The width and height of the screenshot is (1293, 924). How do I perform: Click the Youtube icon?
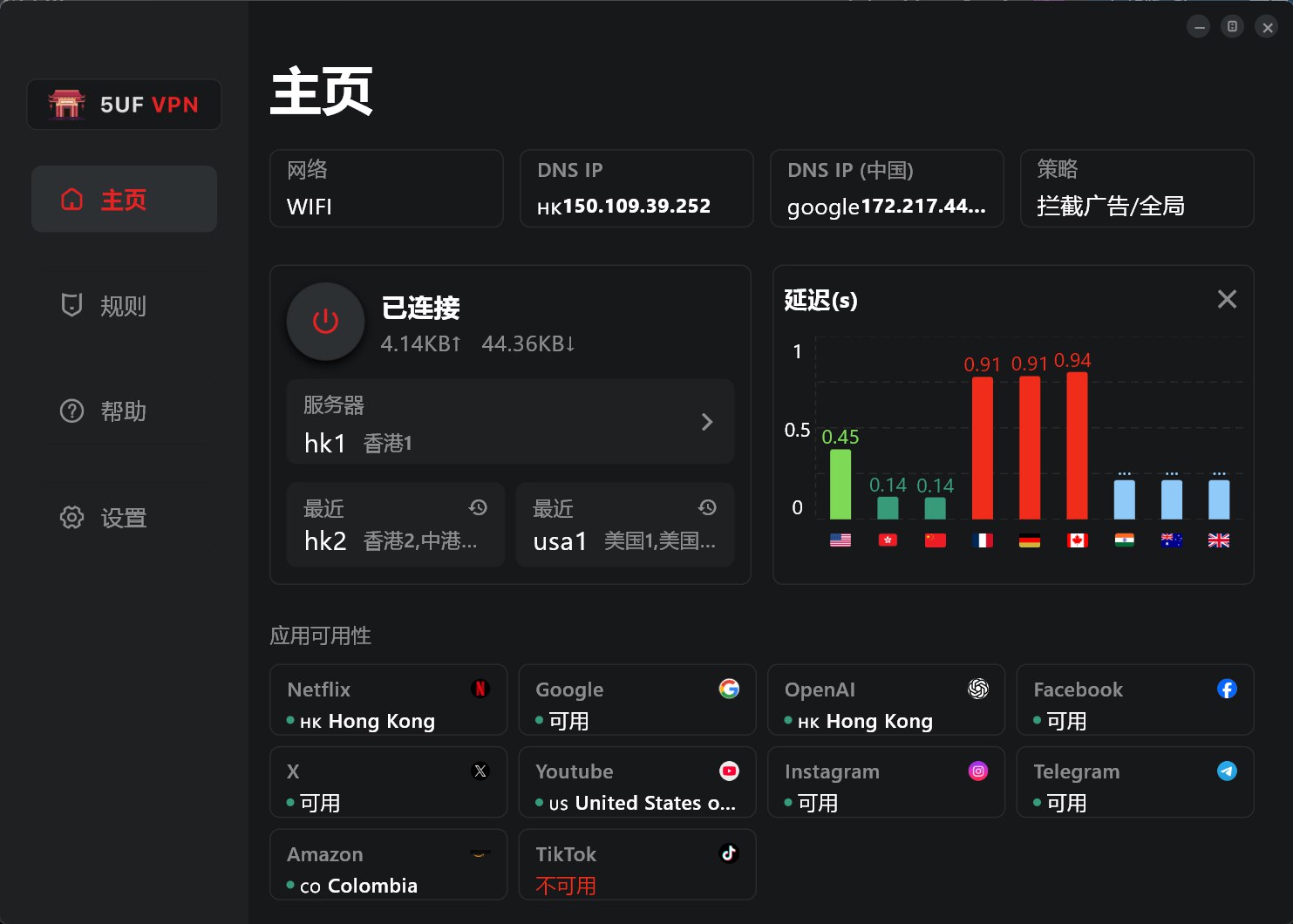(729, 771)
